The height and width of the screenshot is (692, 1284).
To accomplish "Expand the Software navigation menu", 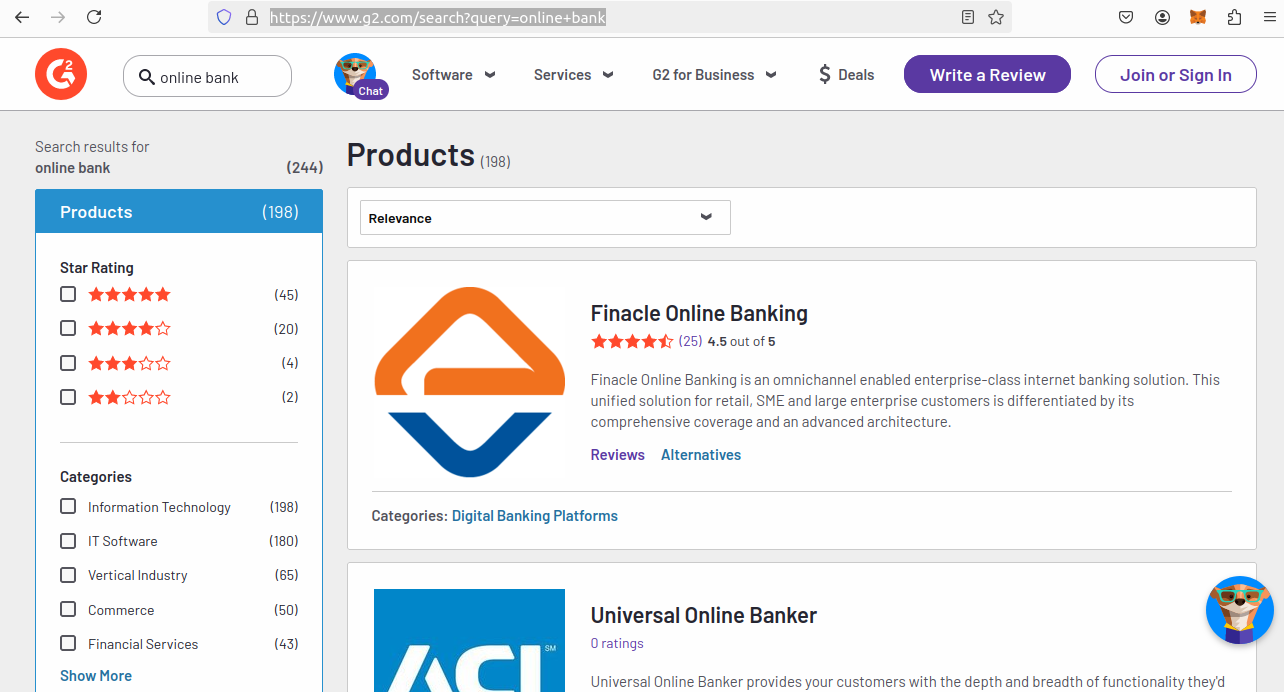I will [454, 75].
